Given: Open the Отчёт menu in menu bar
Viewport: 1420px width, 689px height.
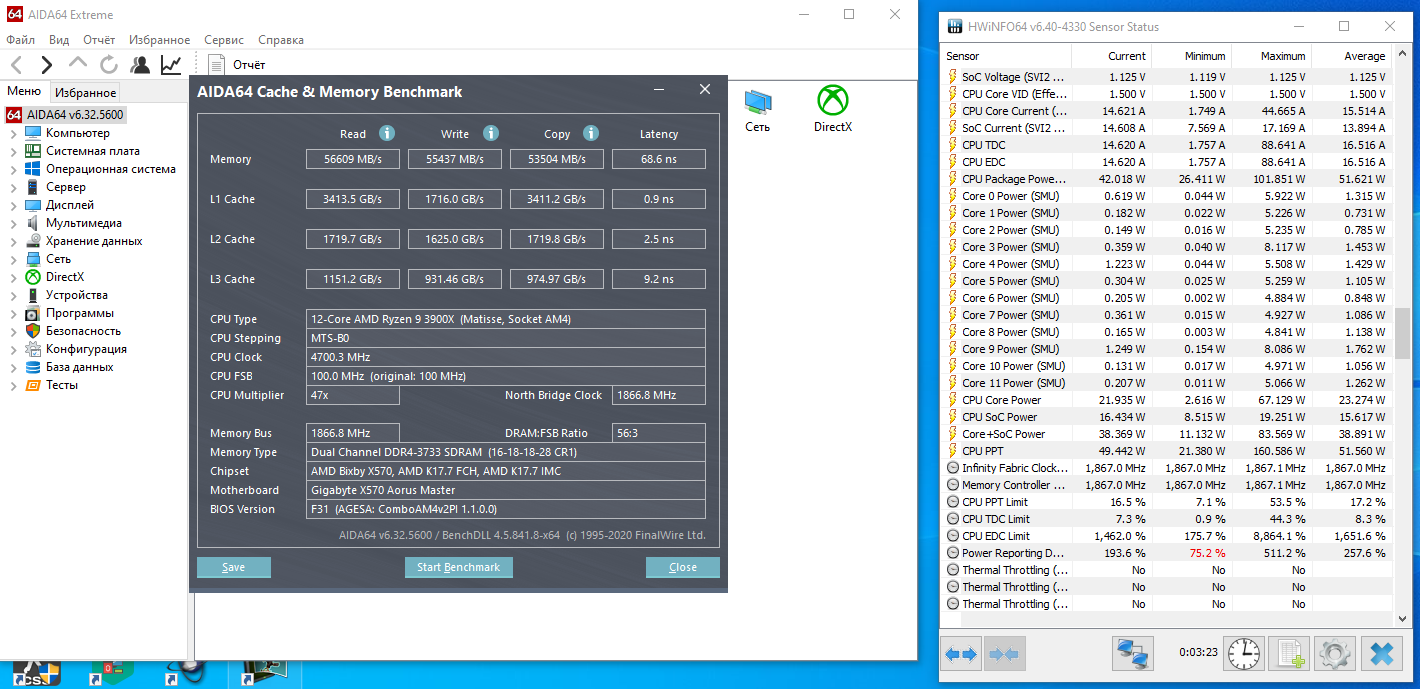Looking at the screenshot, I should (x=99, y=40).
